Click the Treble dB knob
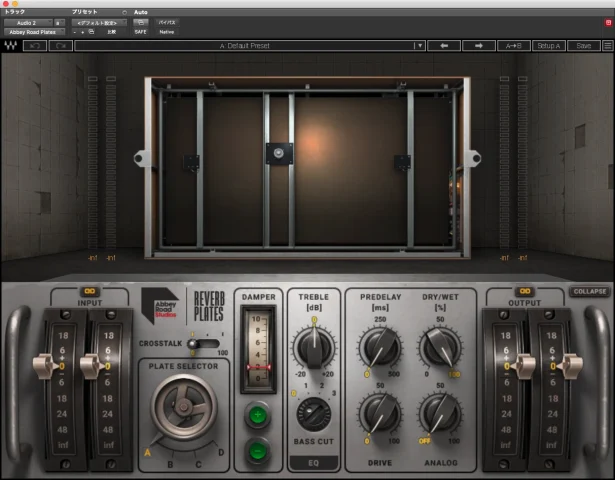The width and height of the screenshot is (615, 480). click(x=314, y=347)
